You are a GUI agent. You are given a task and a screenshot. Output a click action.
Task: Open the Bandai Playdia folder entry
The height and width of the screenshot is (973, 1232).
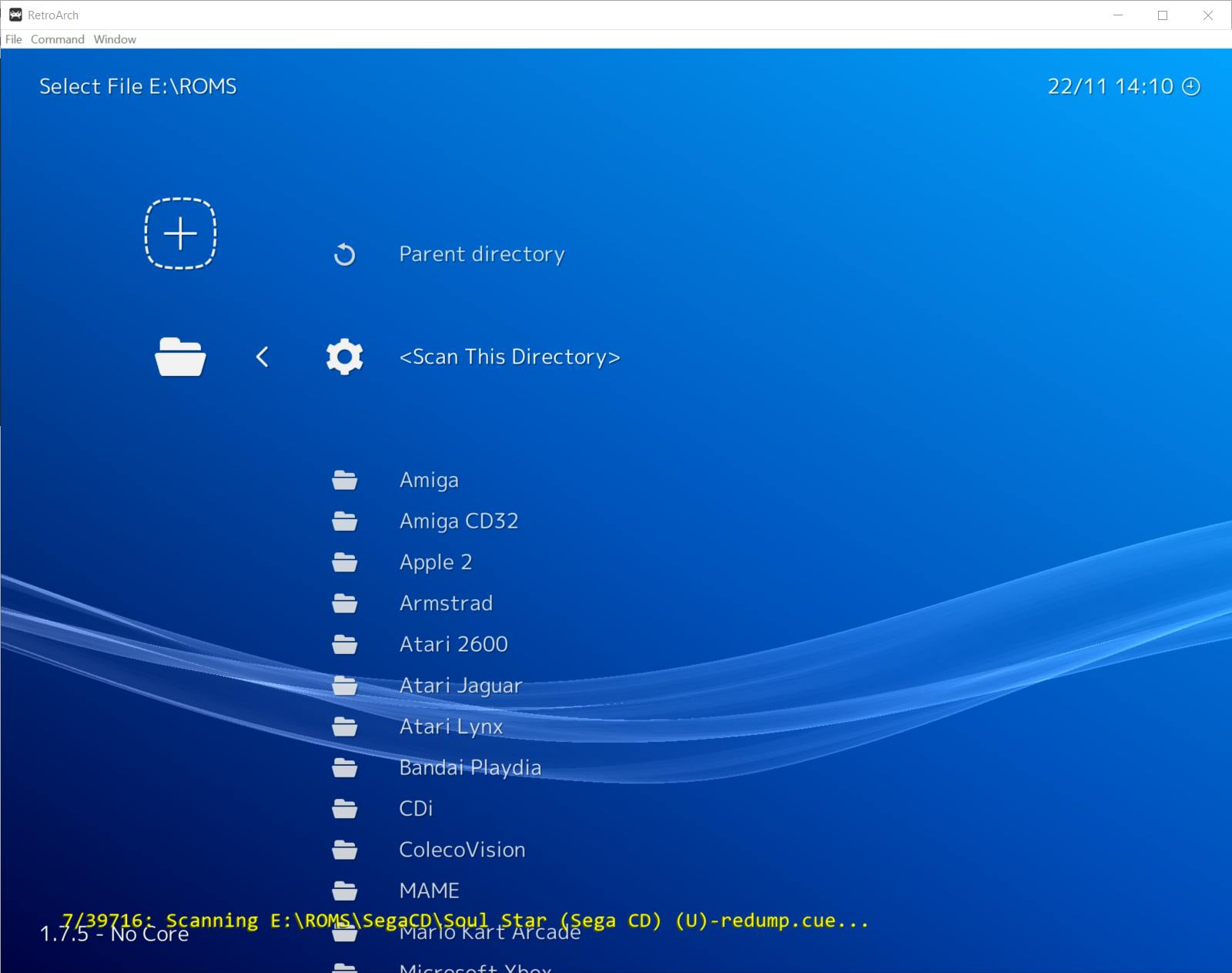pos(470,767)
